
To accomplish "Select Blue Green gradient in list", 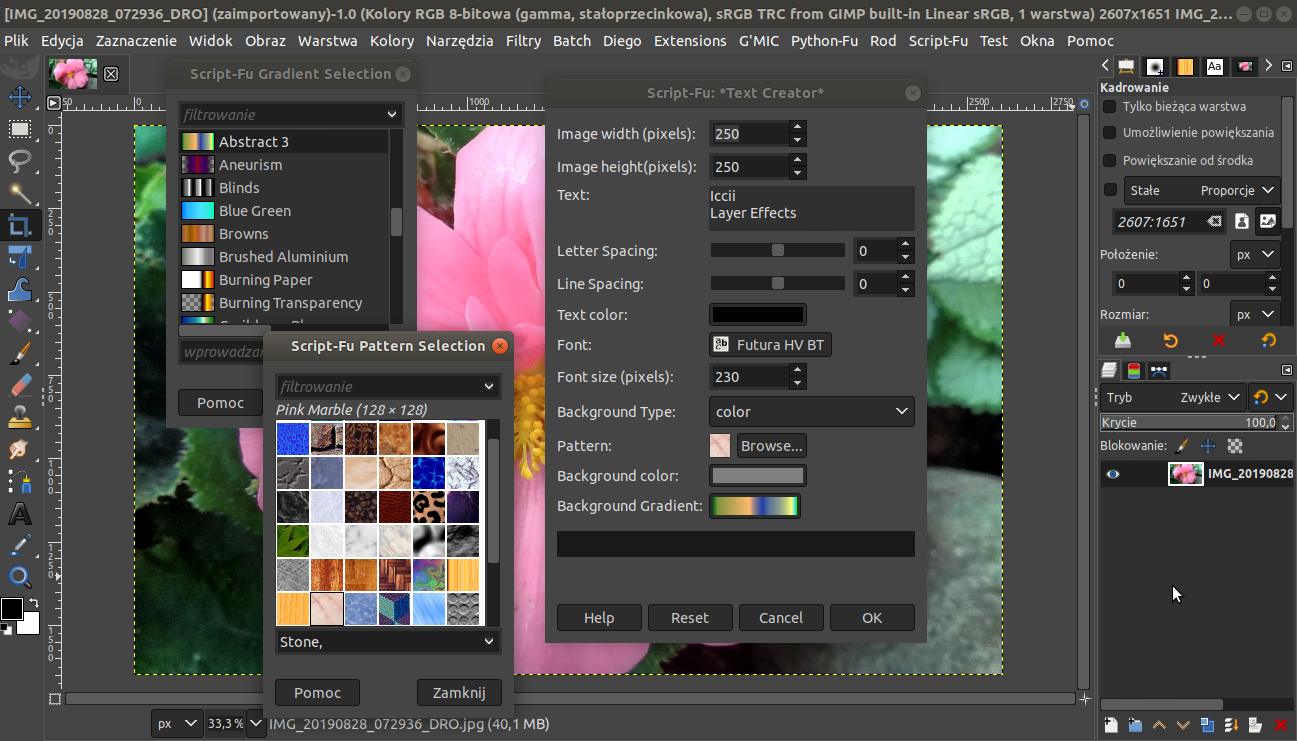I will pyautogui.click(x=255, y=211).
